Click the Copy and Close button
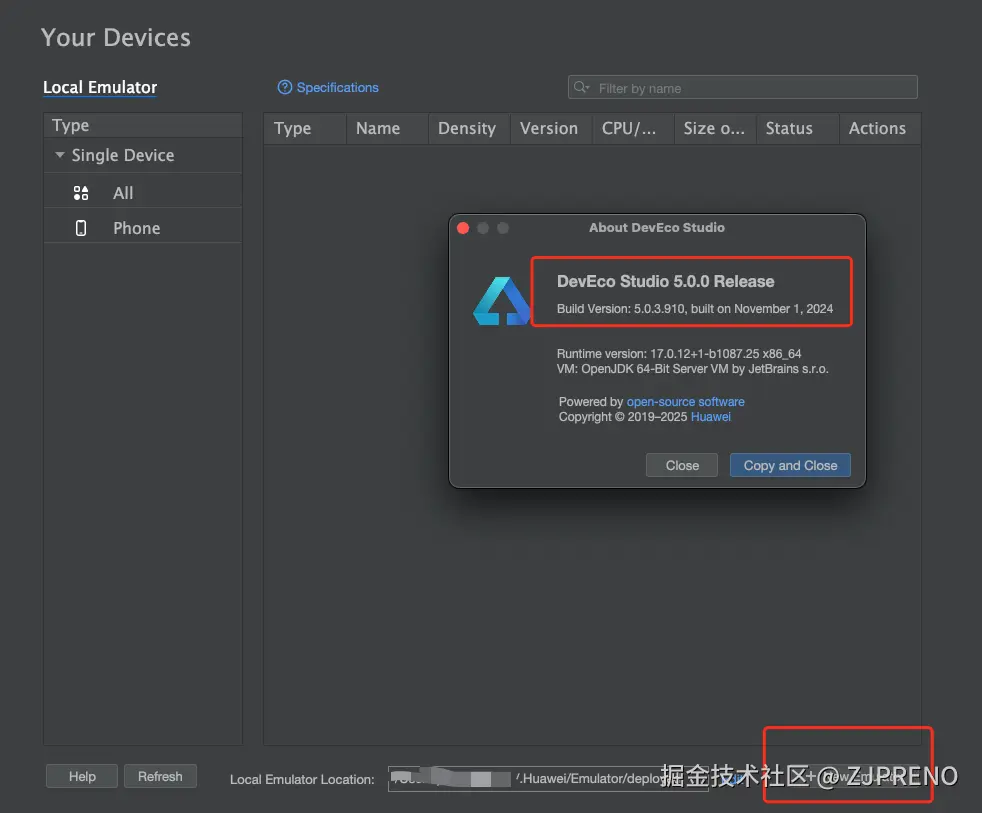This screenshot has height=813, width=982. tap(790, 465)
